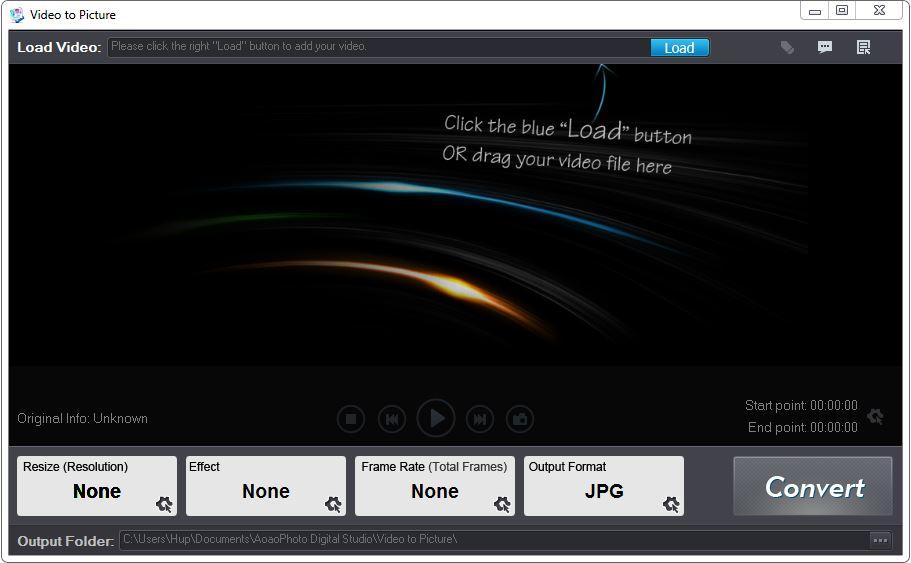The image size is (911, 563).
Task: Open the feedback speech bubble icon
Action: tap(825, 47)
